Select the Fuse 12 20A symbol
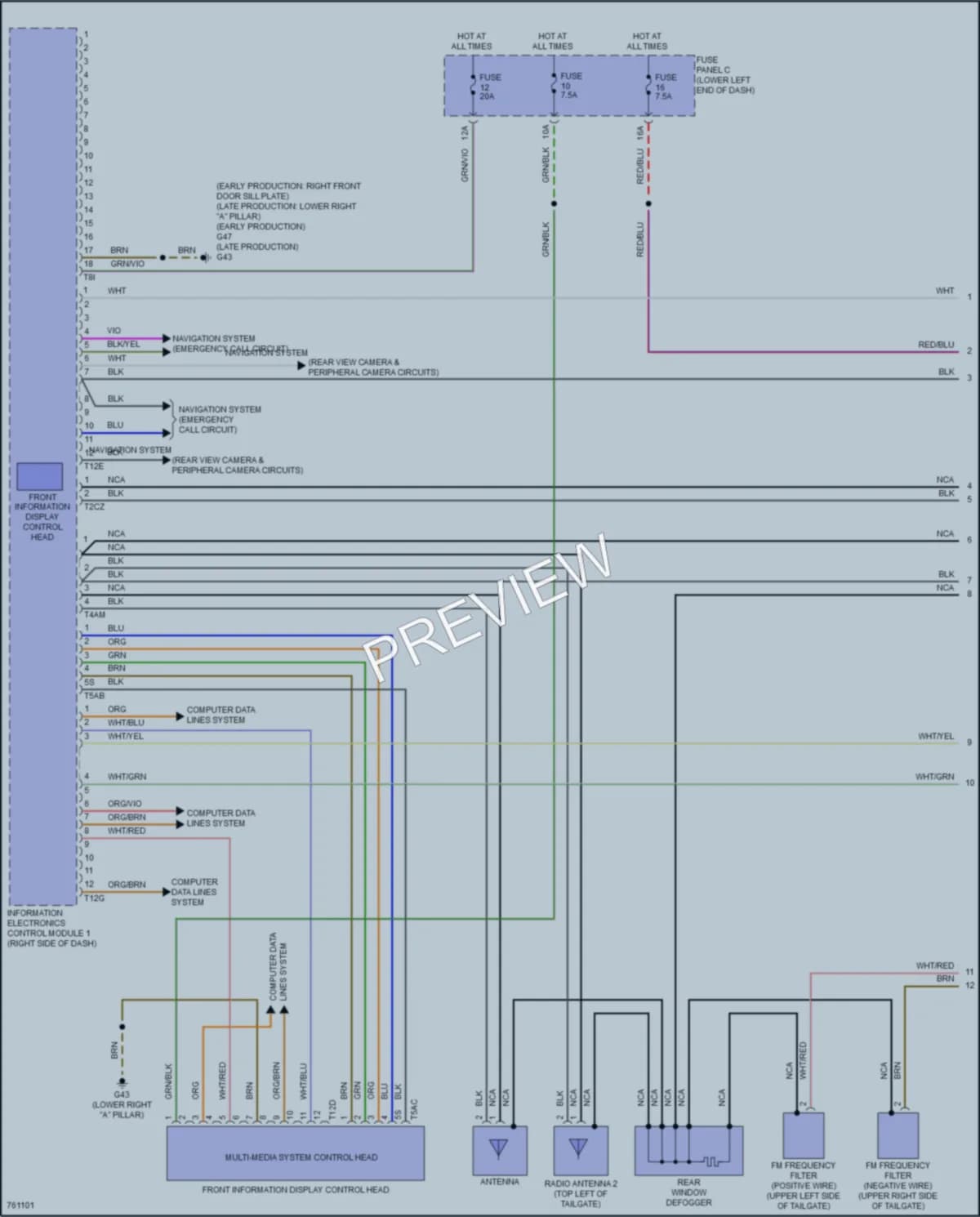This screenshot has height=1217, width=980. click(474, 86)
